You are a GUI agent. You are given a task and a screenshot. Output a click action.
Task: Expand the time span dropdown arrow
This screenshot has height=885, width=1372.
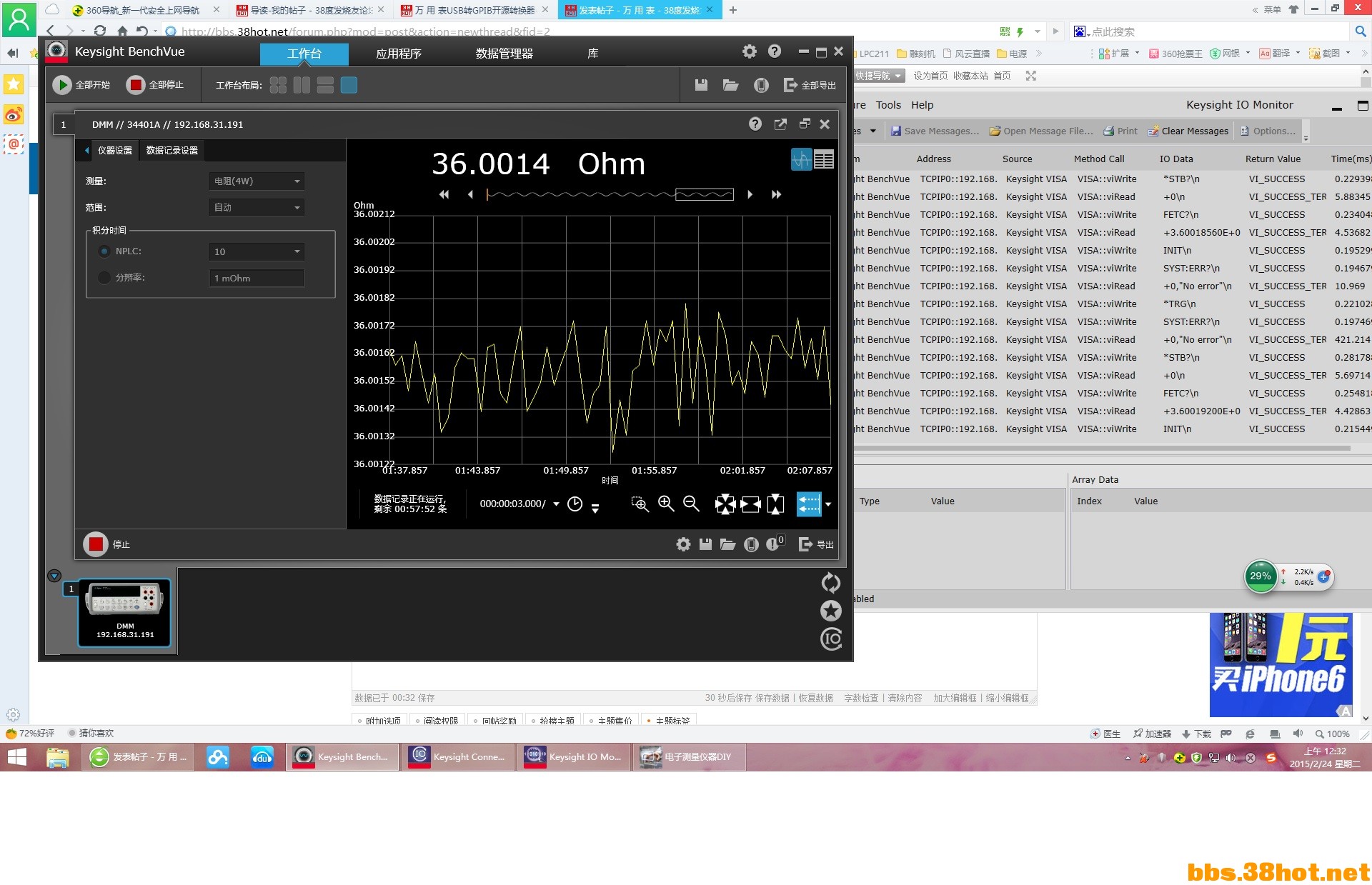tap(556, 504)
